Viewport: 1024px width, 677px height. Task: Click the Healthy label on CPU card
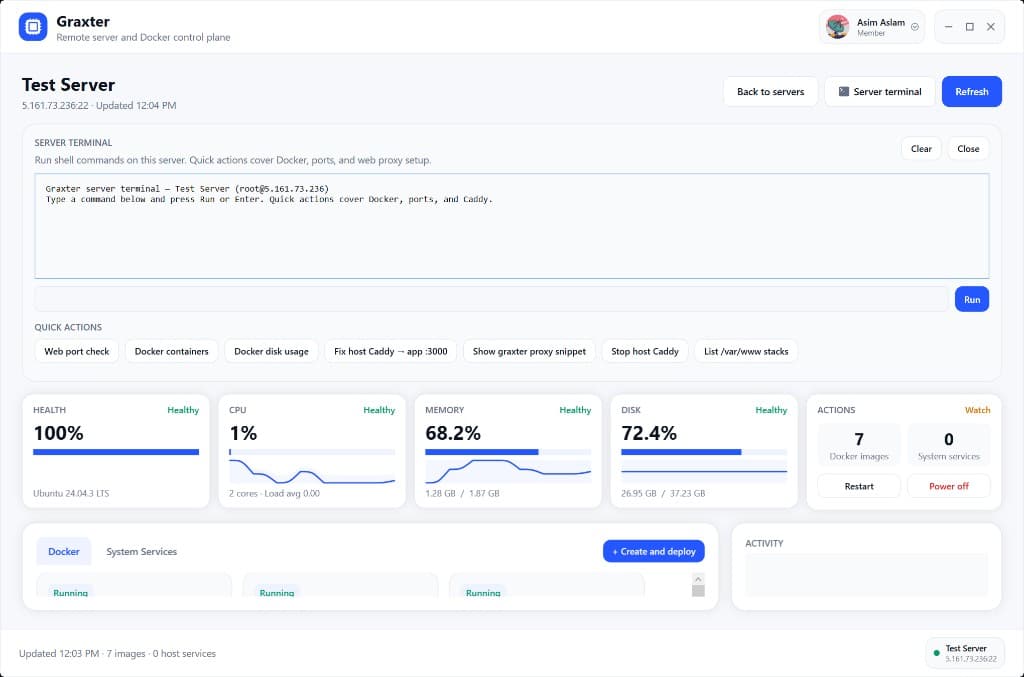tap(379, 410)
